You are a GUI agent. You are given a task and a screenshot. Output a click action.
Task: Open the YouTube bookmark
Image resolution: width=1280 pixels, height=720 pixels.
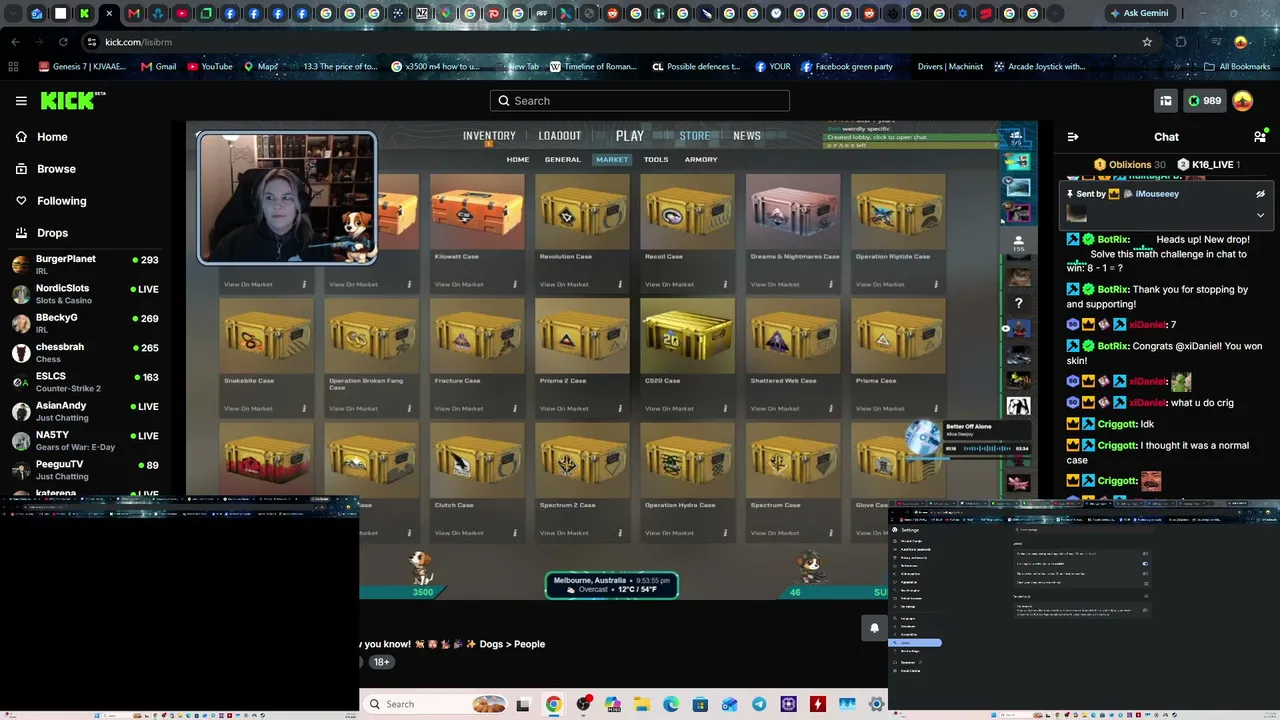pos(210,67)
